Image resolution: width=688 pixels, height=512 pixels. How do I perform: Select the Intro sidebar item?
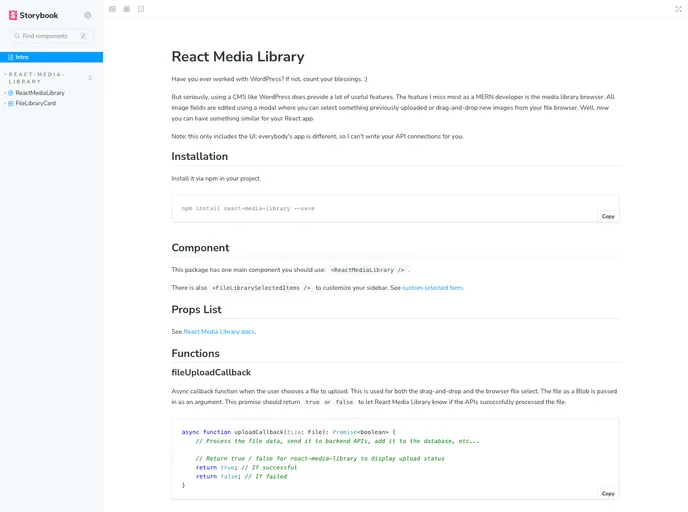pyautogui.click(x=51, y=57)
